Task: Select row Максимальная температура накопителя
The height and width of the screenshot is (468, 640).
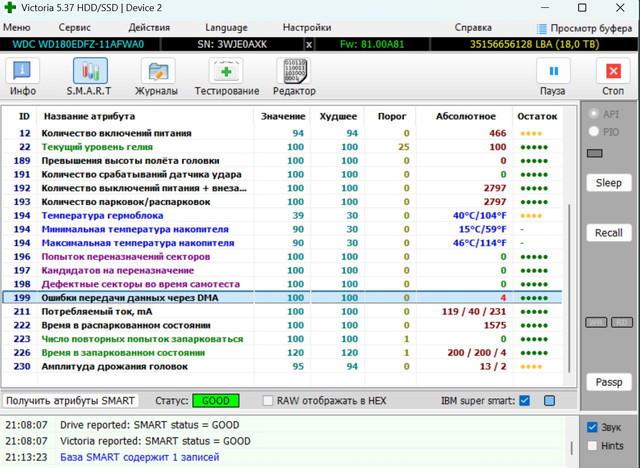Action: pos(282,243)
